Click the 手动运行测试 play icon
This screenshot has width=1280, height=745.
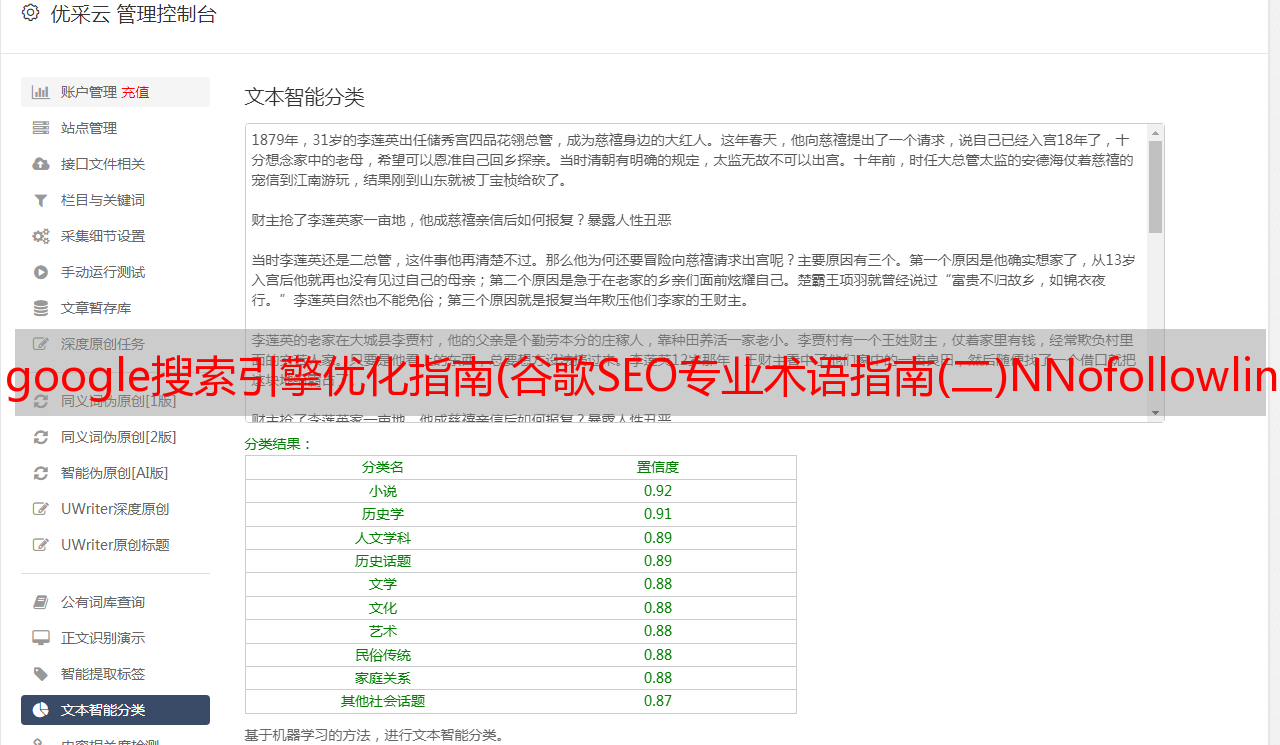pos(40,272)
